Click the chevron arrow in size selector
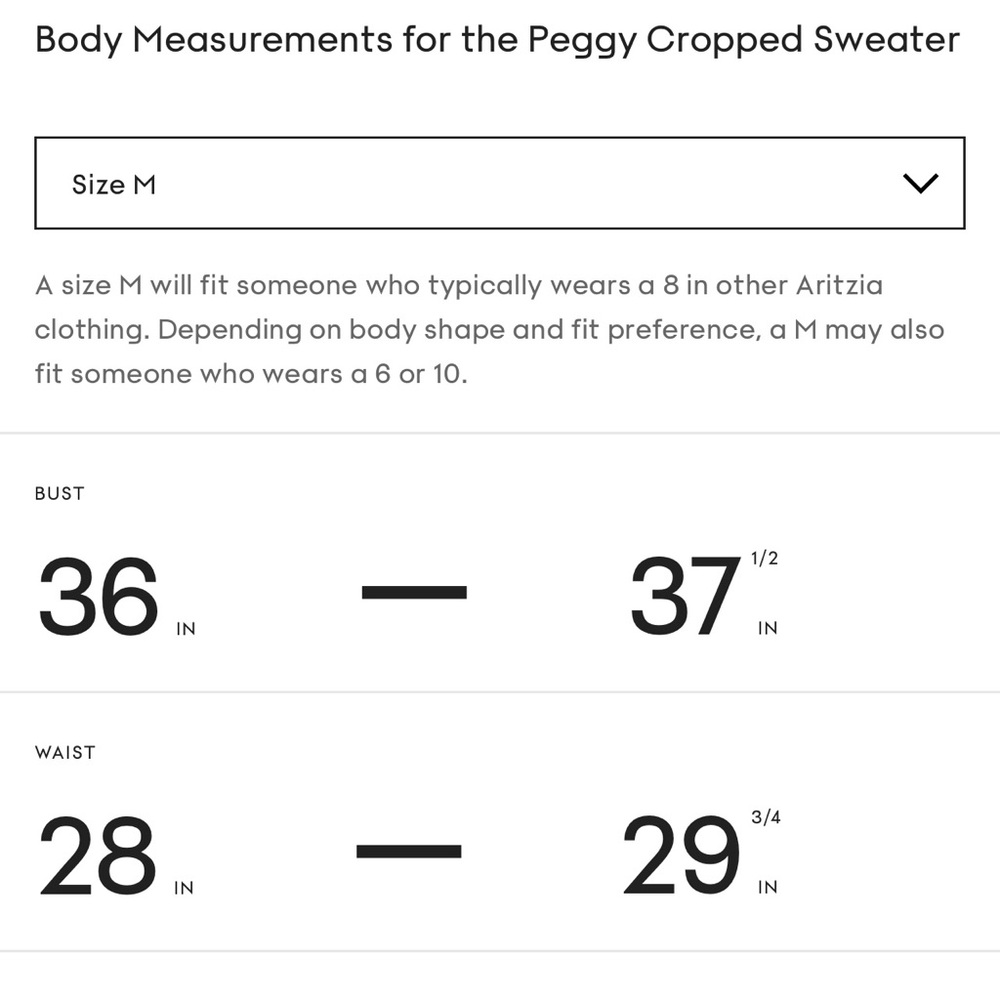The height and width of the screenshot is (1000, 1000). tap(920, 183)
